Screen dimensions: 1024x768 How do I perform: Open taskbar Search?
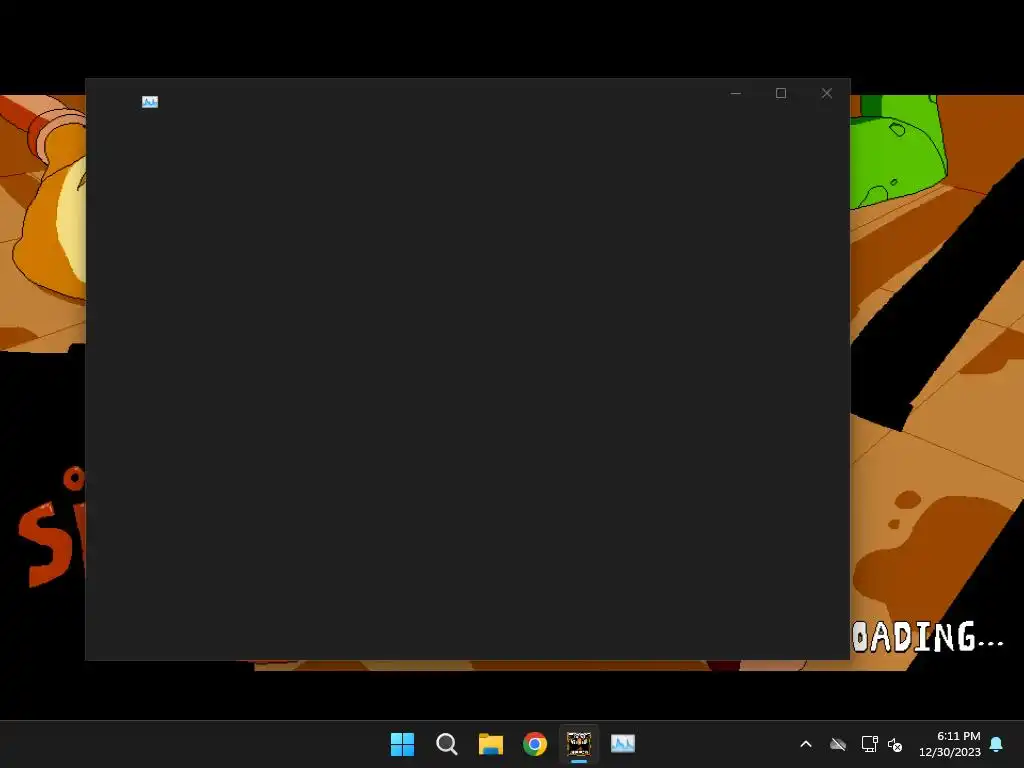click(447, 744)
